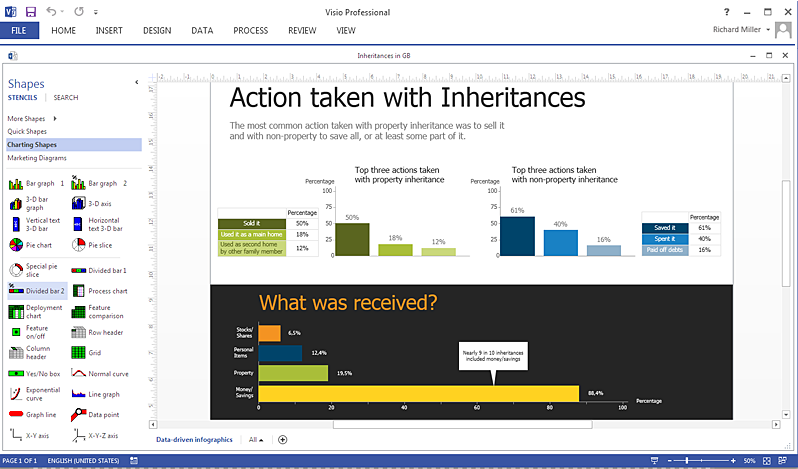Click the Redo icon
This screenshot has width=798, height=469.
[79, 11]
